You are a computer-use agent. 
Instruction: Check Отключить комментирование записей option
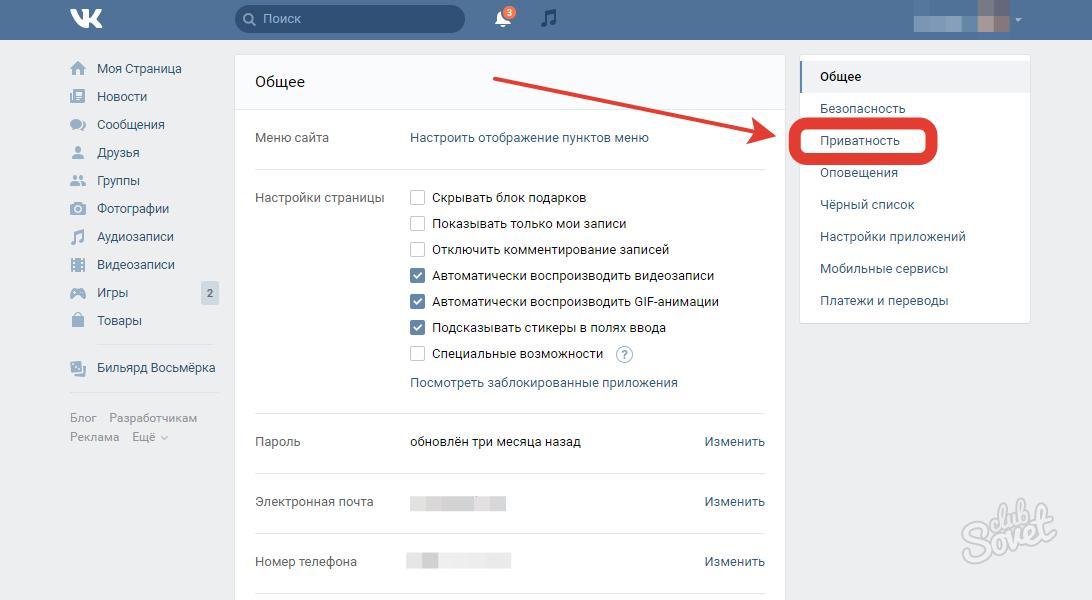pos(418,250)
